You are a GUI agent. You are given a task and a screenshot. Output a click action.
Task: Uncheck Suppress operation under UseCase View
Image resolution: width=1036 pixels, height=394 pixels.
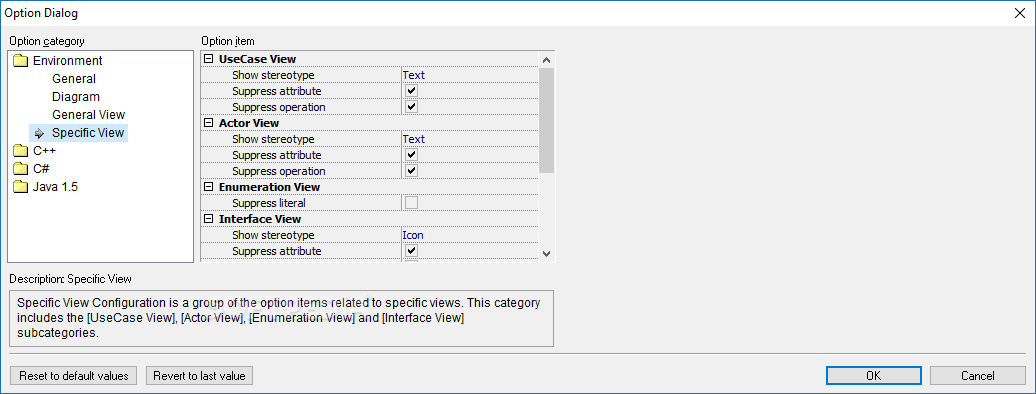[x=412, y=106]
